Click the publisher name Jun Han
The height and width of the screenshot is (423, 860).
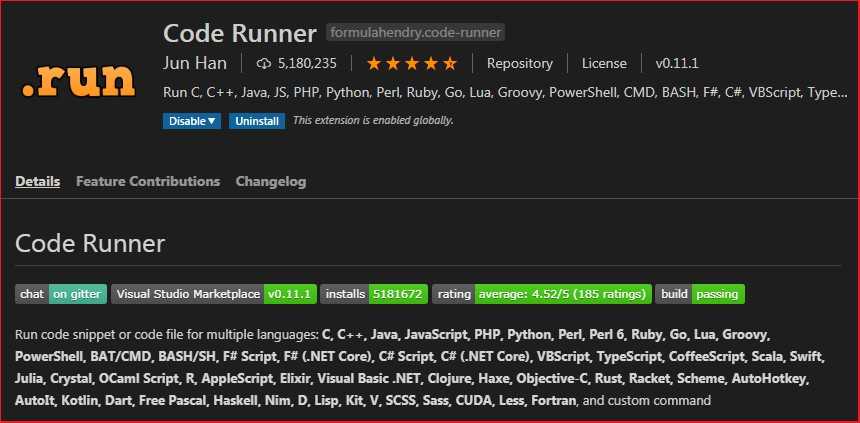tap(195, 63)
